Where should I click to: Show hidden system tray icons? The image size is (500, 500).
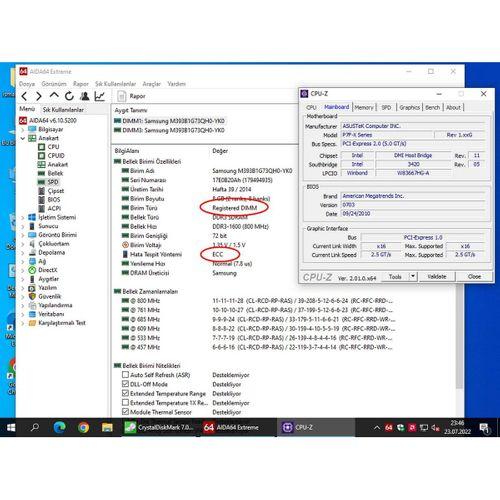(x=377, y=428)
